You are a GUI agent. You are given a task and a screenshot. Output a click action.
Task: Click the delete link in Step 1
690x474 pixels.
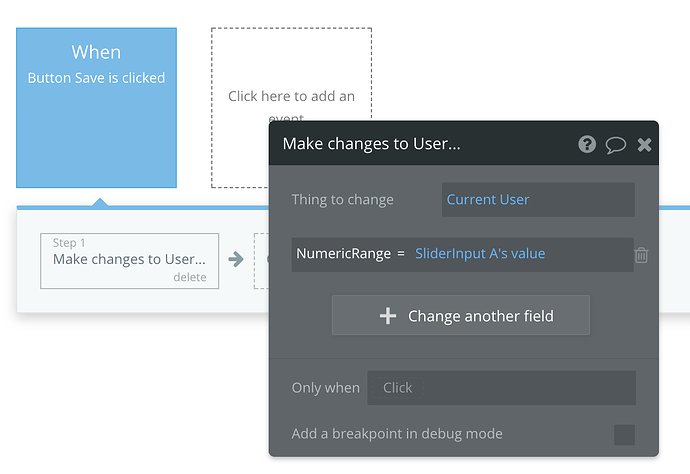pos(190,277)
